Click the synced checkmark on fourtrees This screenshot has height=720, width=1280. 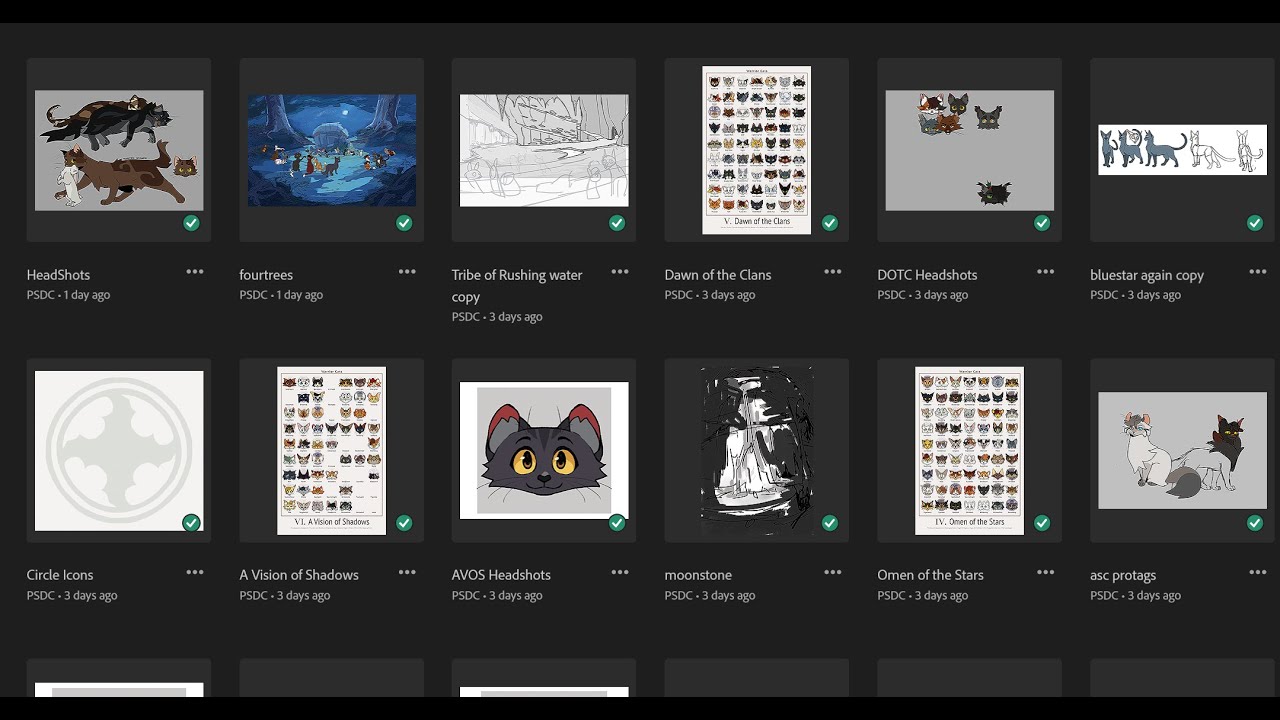click(x=404, y=223)
